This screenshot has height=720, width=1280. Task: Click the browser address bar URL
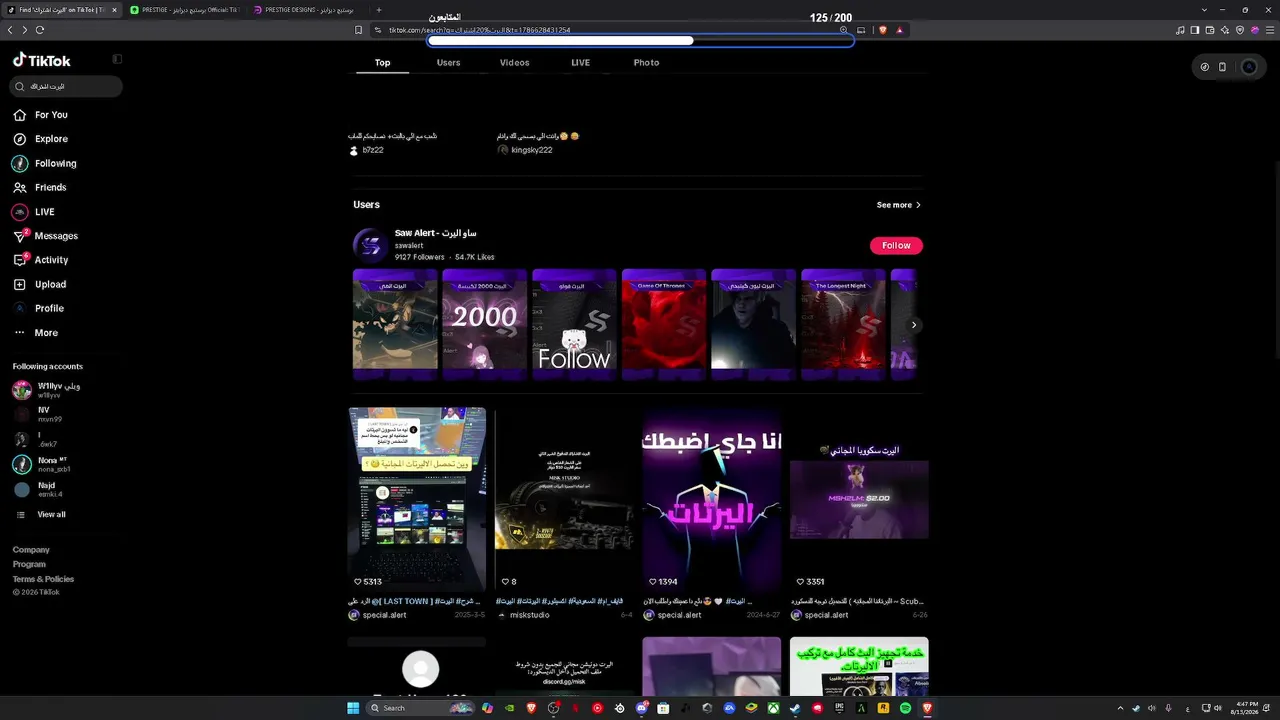pos(480,30)
